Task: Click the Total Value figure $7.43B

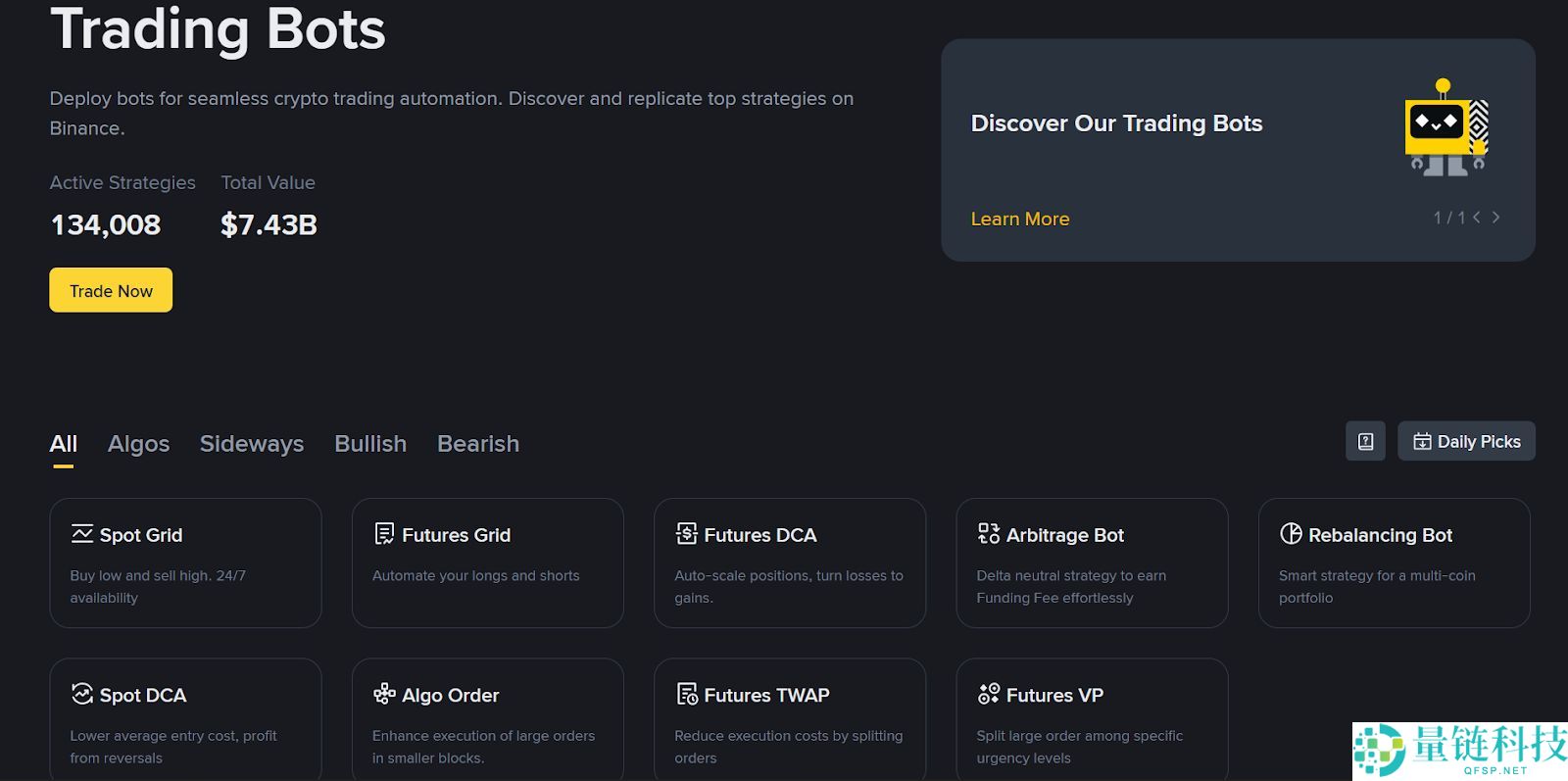Action: pyautogui.click(x=269, y=225)
